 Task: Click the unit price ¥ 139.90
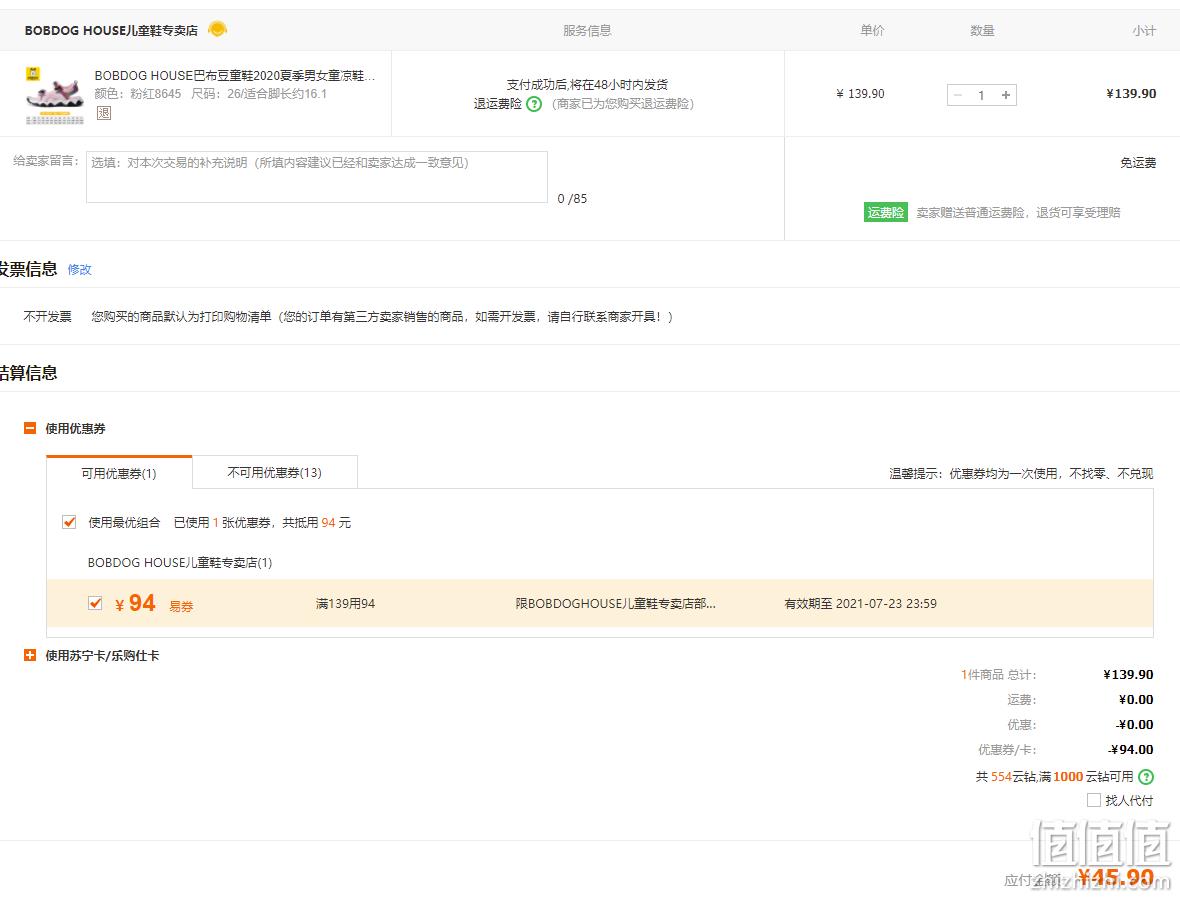point(860,93)
